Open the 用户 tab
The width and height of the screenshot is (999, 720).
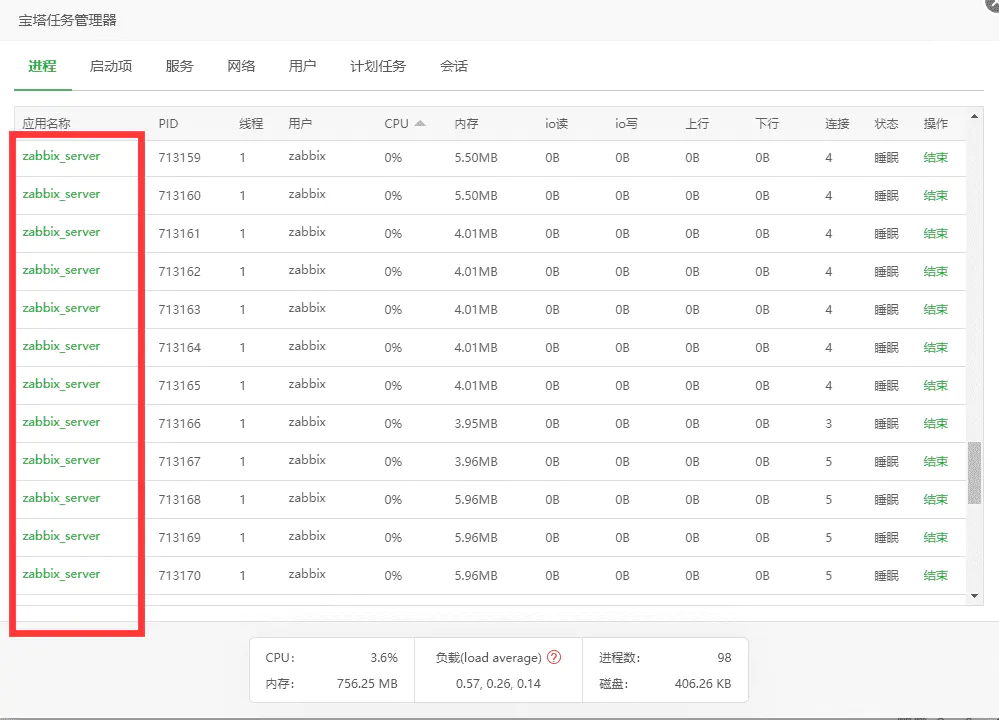click(303, 66)
